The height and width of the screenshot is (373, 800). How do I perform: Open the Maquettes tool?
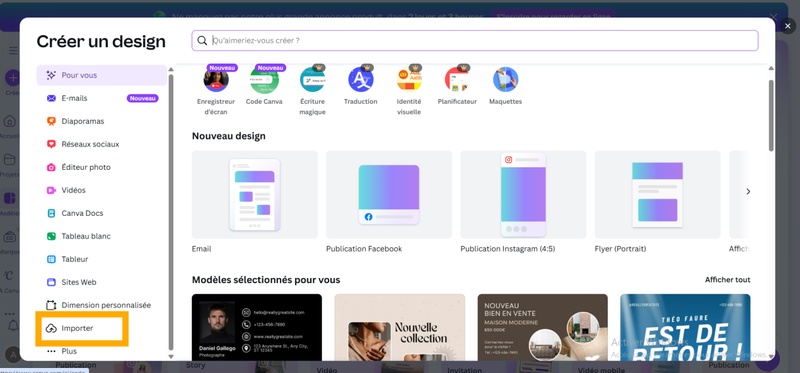point(506,86)
